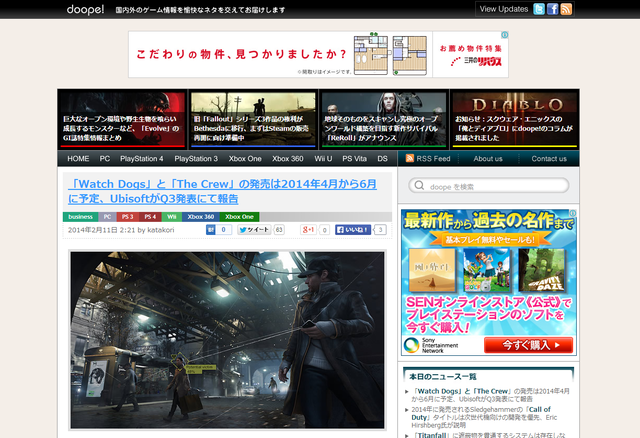Click the green Wii category tag

tap(171, 217)
